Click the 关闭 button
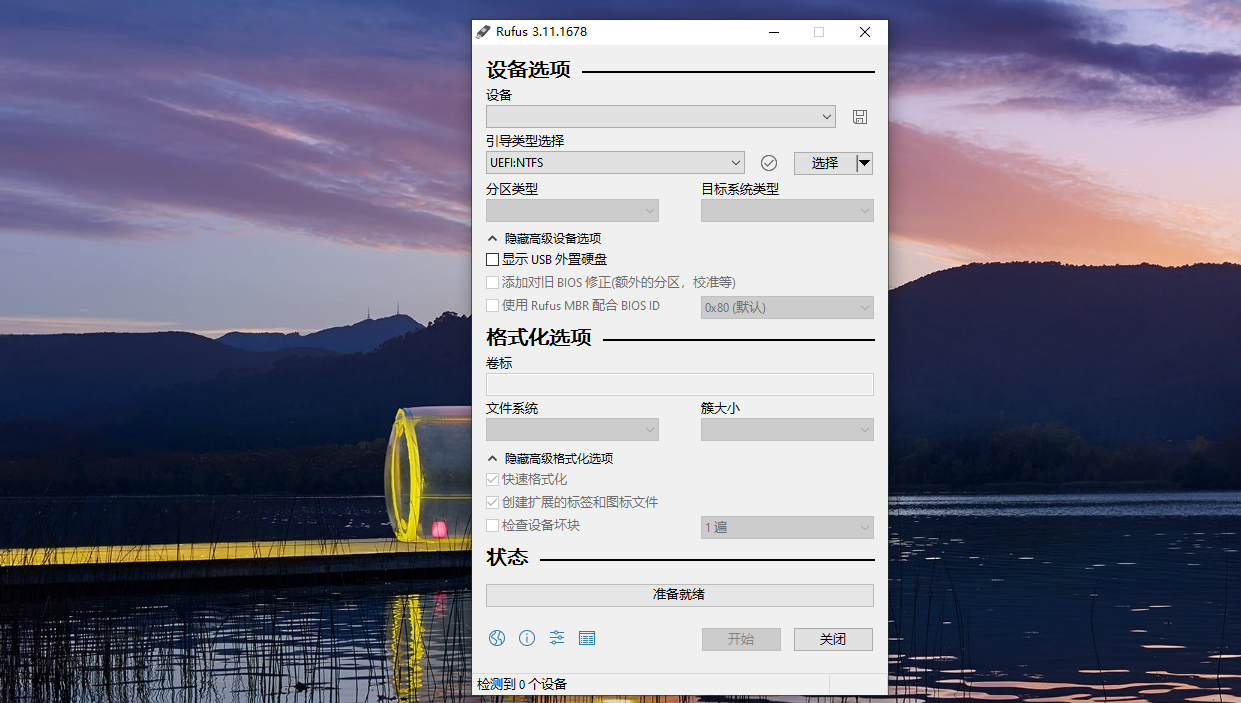This screenshot has width=1241, height=703. (x=833, y=639)
